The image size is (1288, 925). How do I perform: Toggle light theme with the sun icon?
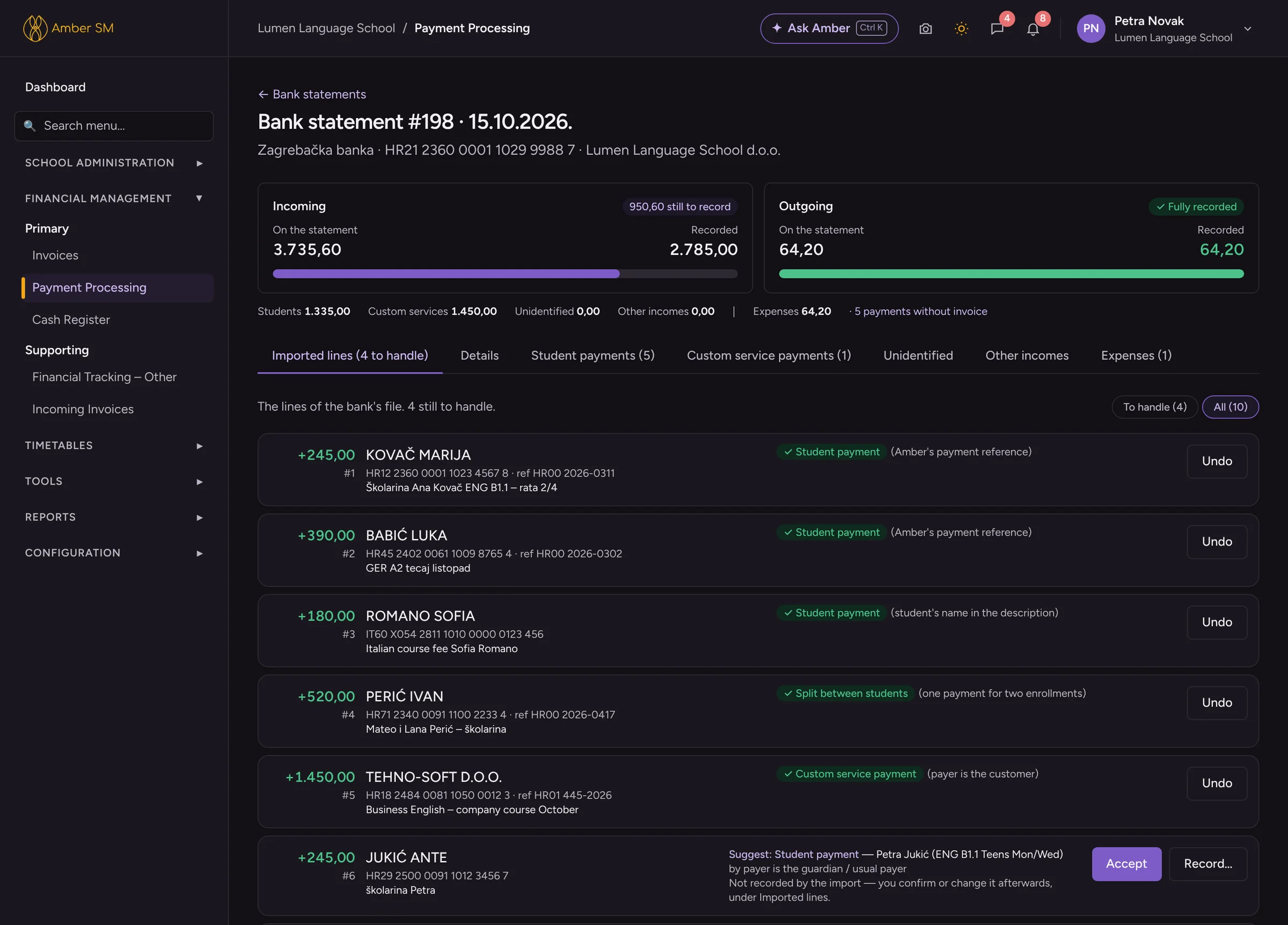pyautogui.click(x=962, y=28)
